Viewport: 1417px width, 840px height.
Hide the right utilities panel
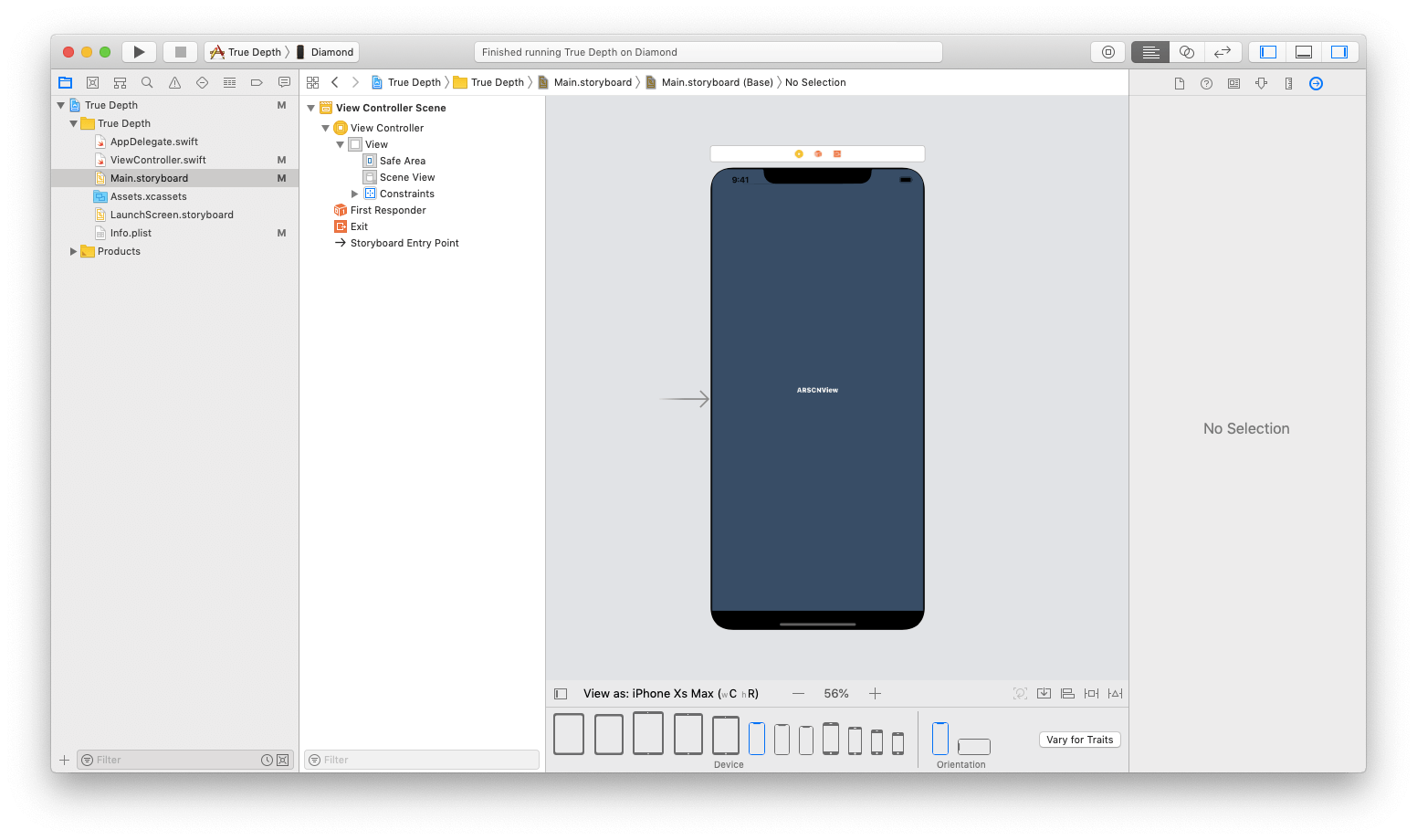click(x=1340, y=51)
